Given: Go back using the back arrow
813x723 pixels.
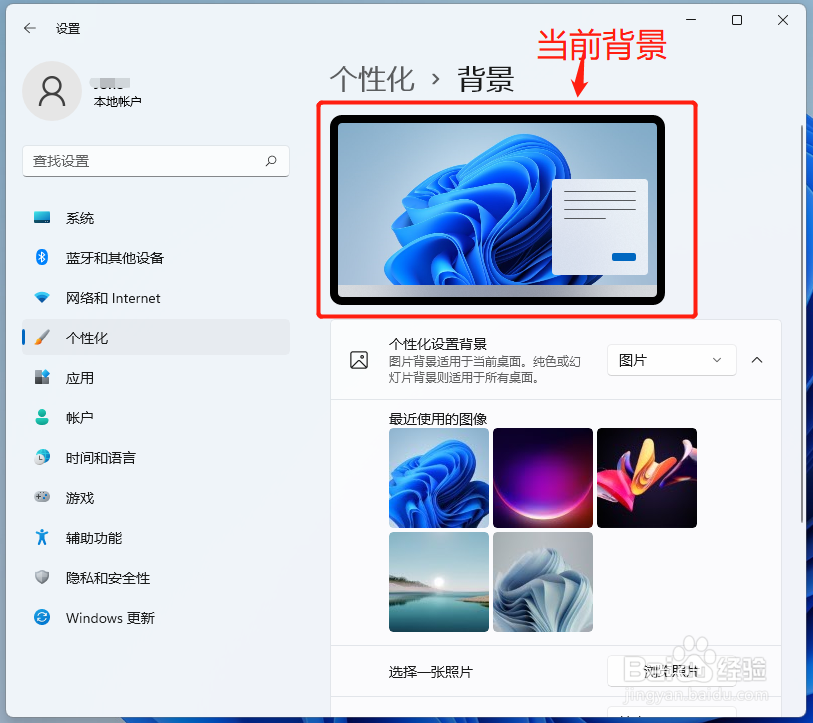Looking at the screenshot, I should [x=30, y=28].
